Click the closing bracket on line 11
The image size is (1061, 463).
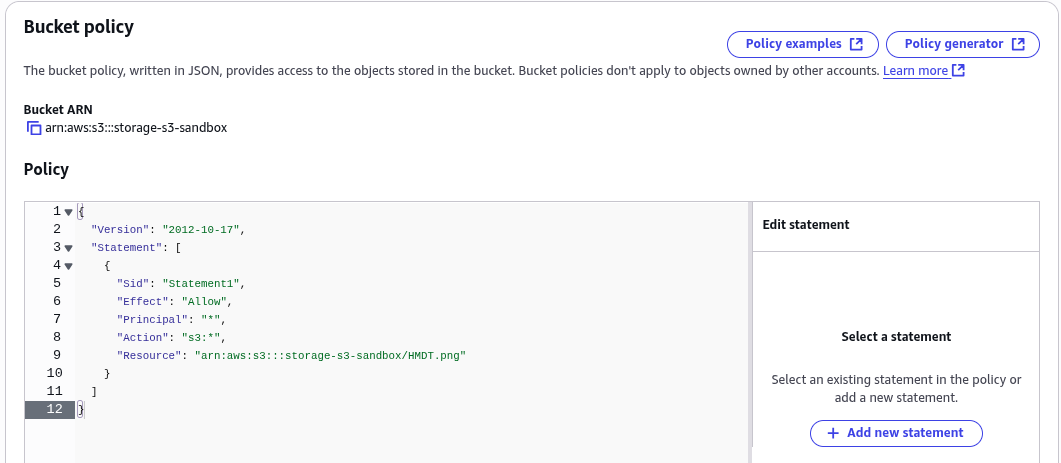coord(94,391)
